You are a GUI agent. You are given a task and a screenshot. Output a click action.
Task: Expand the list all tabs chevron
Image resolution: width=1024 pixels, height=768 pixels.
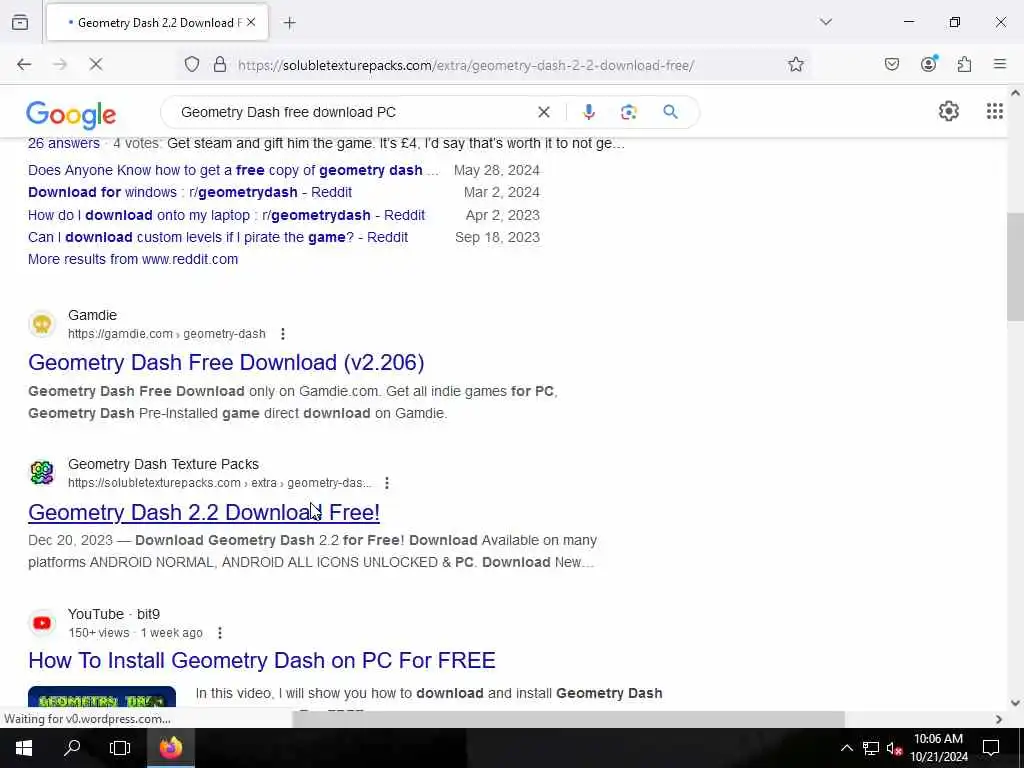pyautogui.click(x=825, y=22)
